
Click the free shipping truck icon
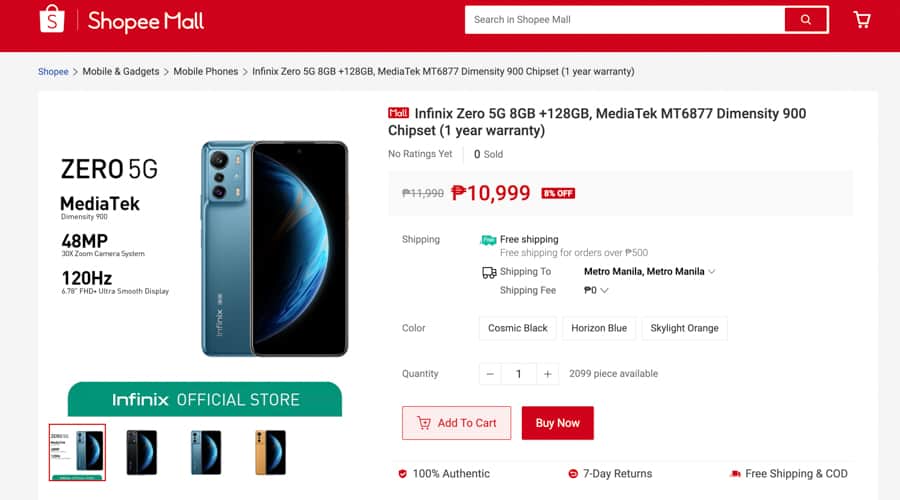(x=488, y=240)
